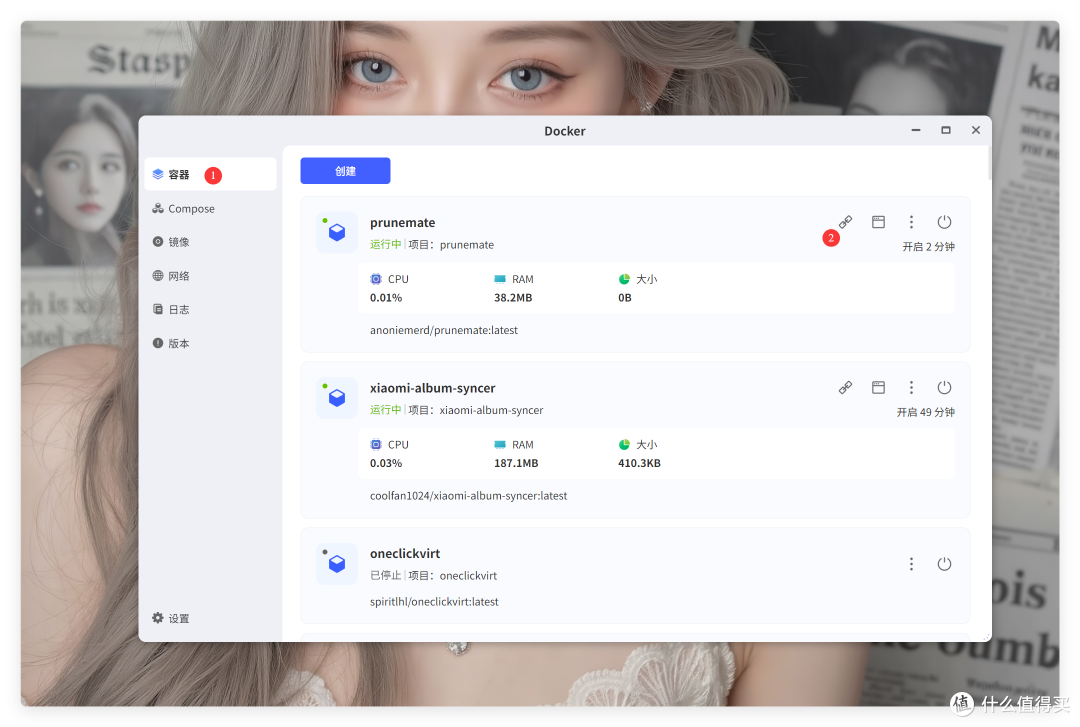Click the 大小 pie icon in xiaomi-album-syncer stats
The height and width of the screenshot is (727, 1080).
[x=624, y=444]
